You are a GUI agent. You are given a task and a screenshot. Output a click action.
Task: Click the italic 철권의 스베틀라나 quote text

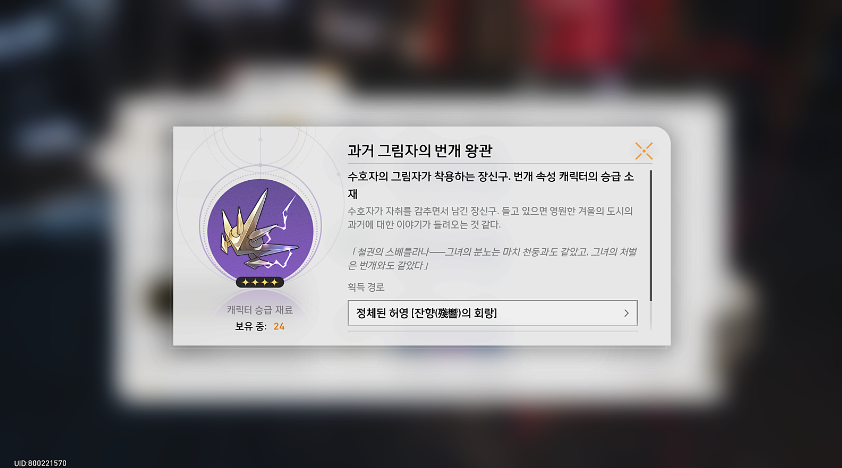(492, 258)
